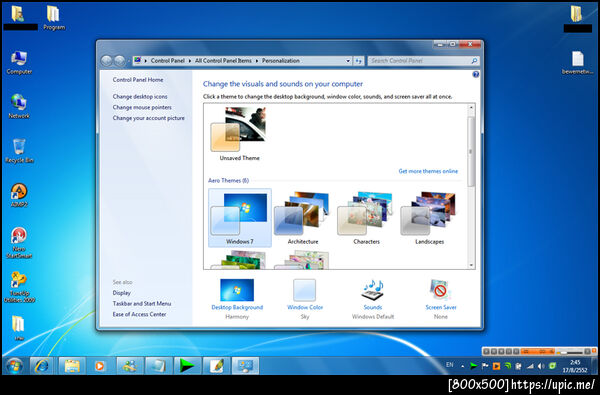Open the address bar history dropdown
600x395 pixels.
[x=348, y=61]
